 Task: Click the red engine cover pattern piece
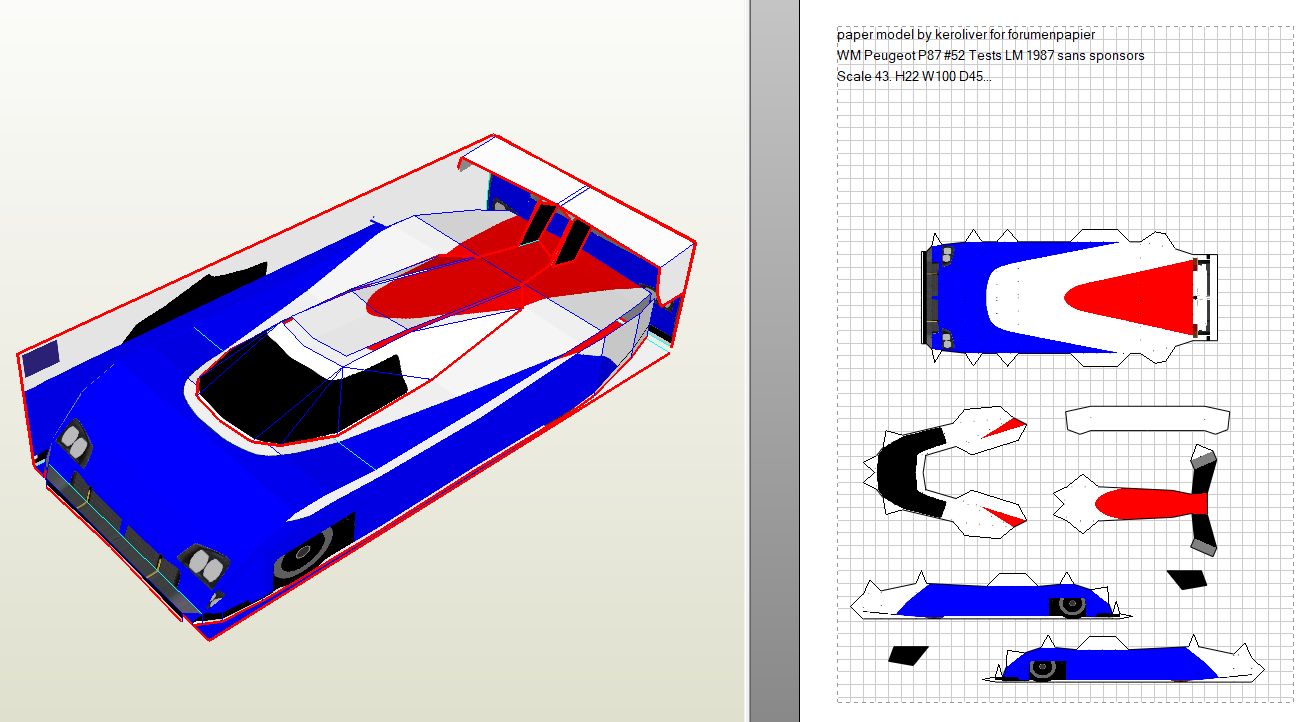1140,503
